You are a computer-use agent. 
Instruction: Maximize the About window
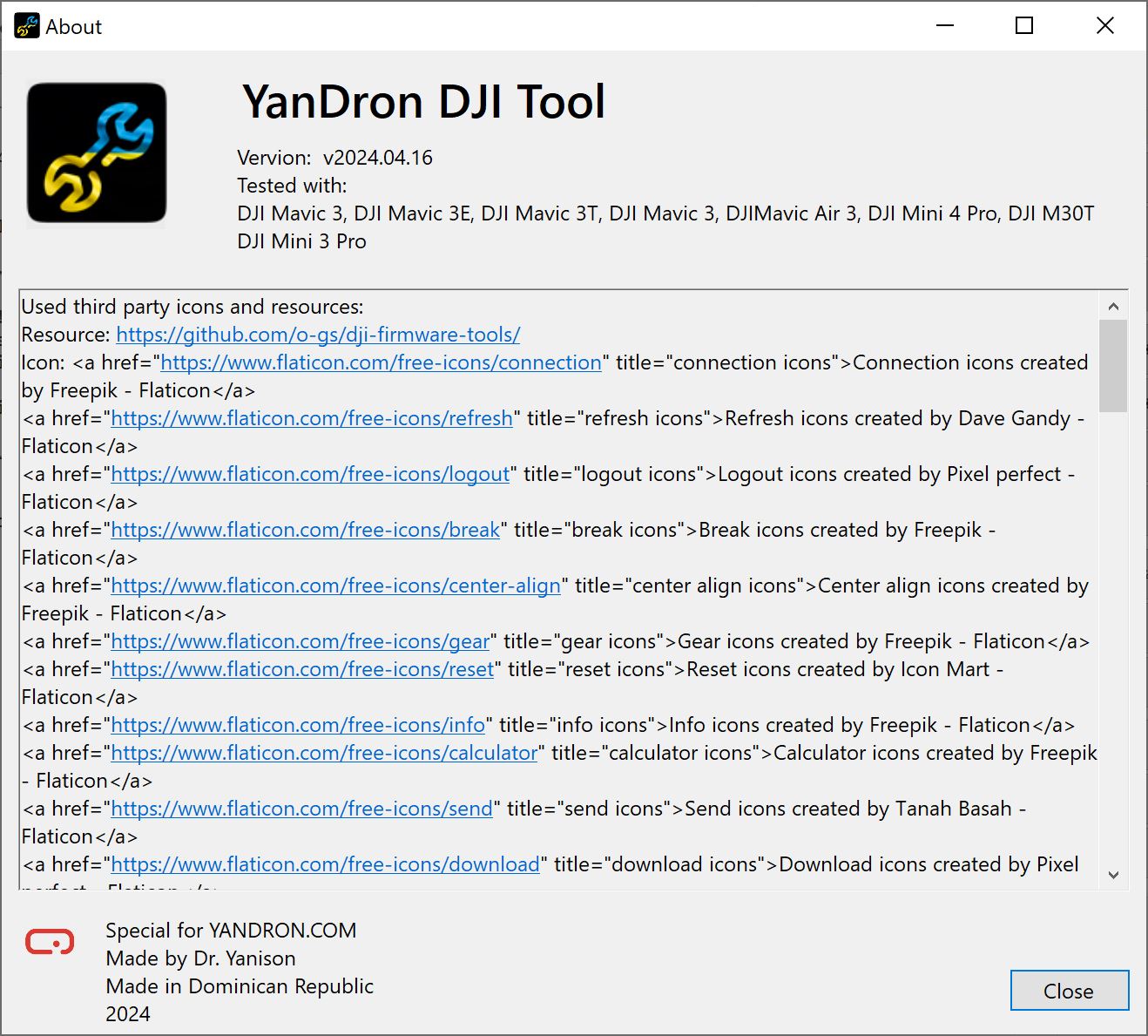pyautogui.click(x=1024, y=26)
